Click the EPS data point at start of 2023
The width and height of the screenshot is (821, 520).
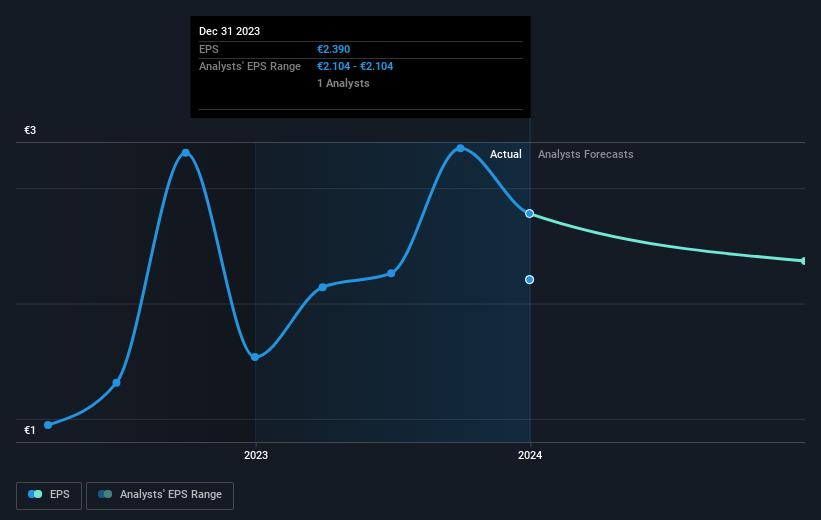pos(255,357)
